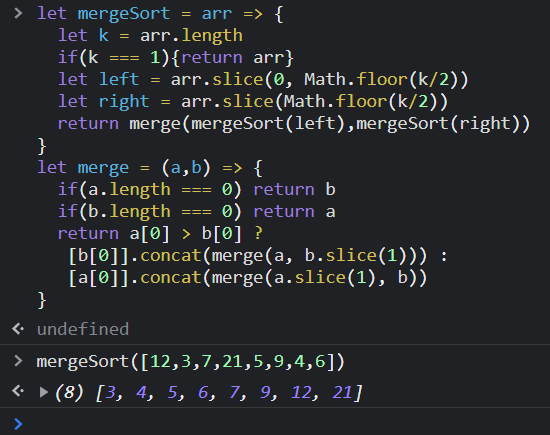Screen dimensions: 550x435
Task: Click the empty console input line
Action: (281, 423)
